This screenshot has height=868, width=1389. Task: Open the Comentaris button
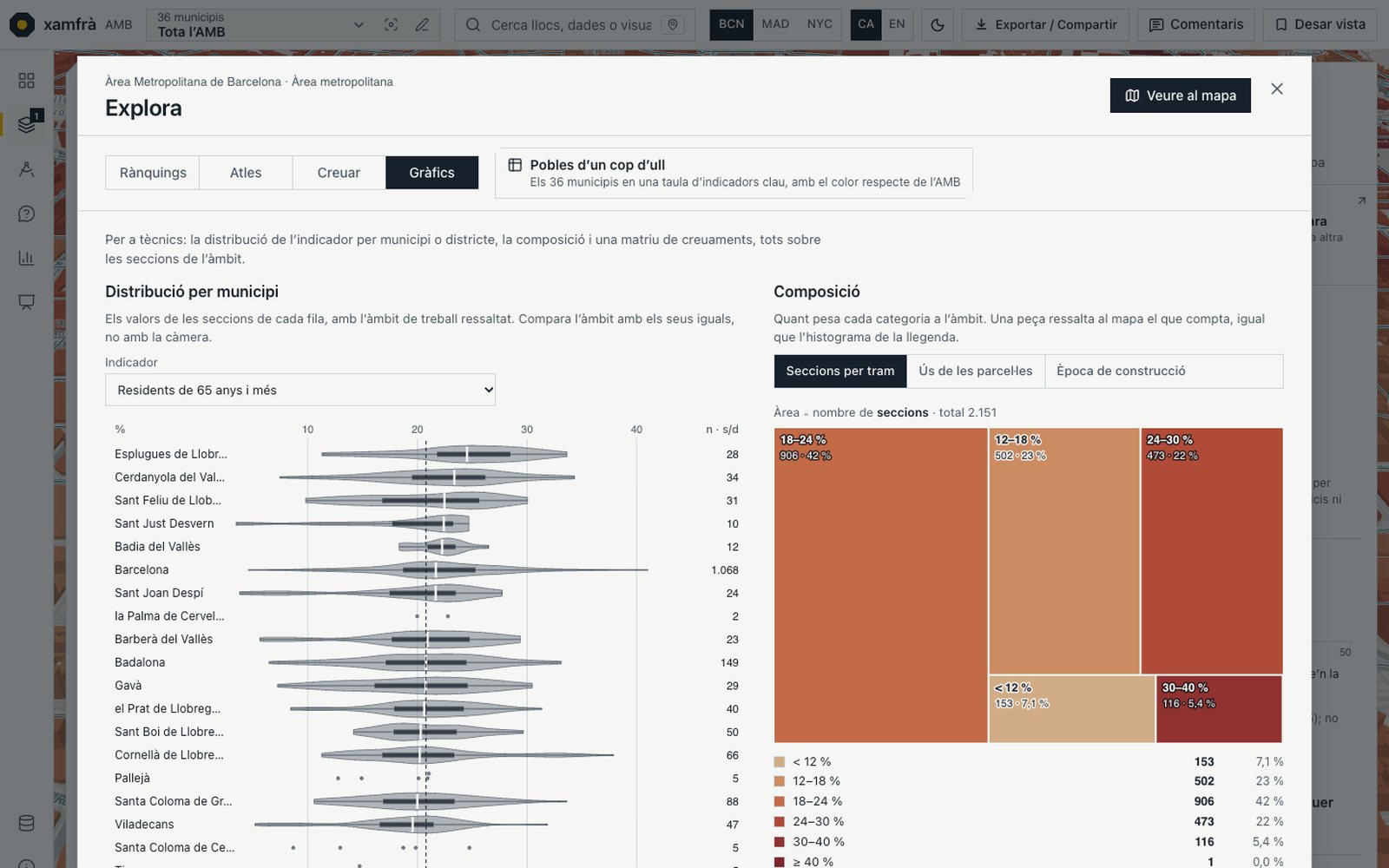point(1196,24)
